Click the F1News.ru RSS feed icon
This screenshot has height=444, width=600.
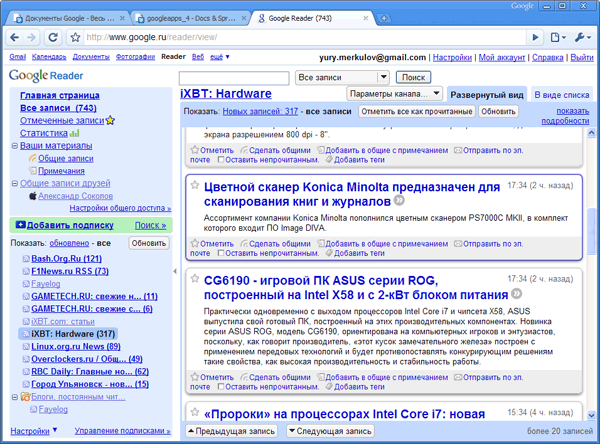click(x=26, y=271)
